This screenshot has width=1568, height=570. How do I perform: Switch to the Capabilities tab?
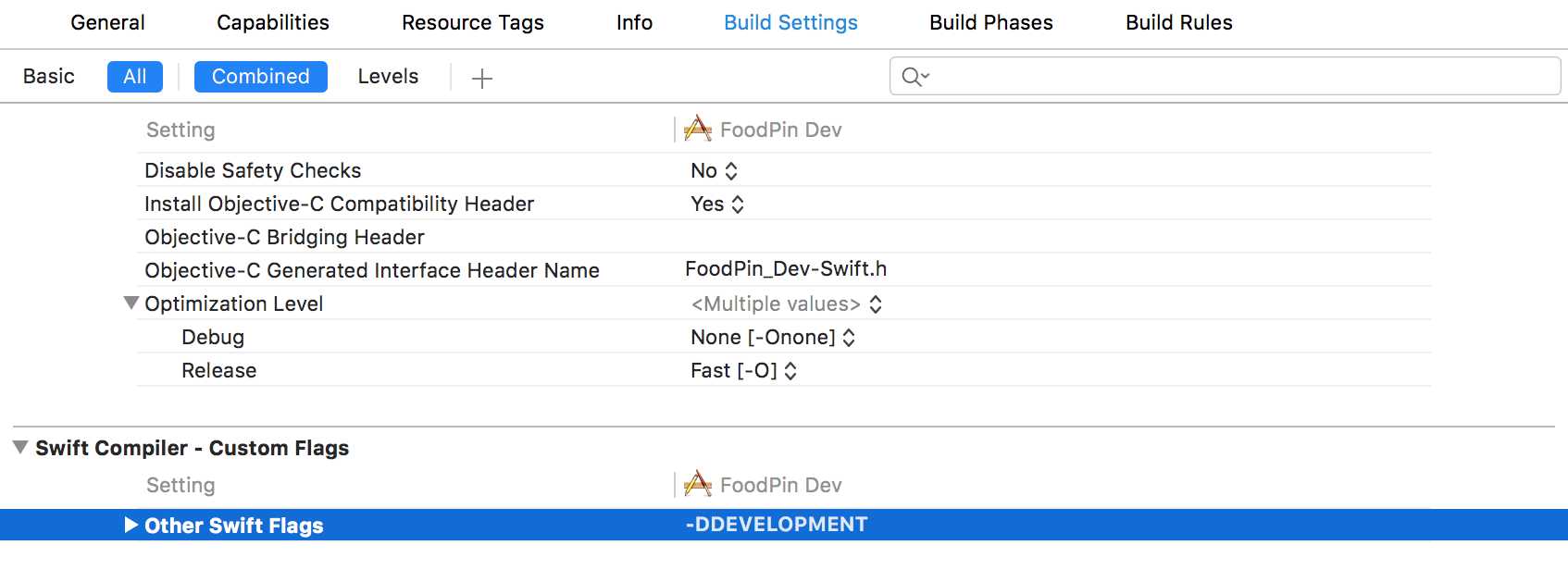click(273, 22)
